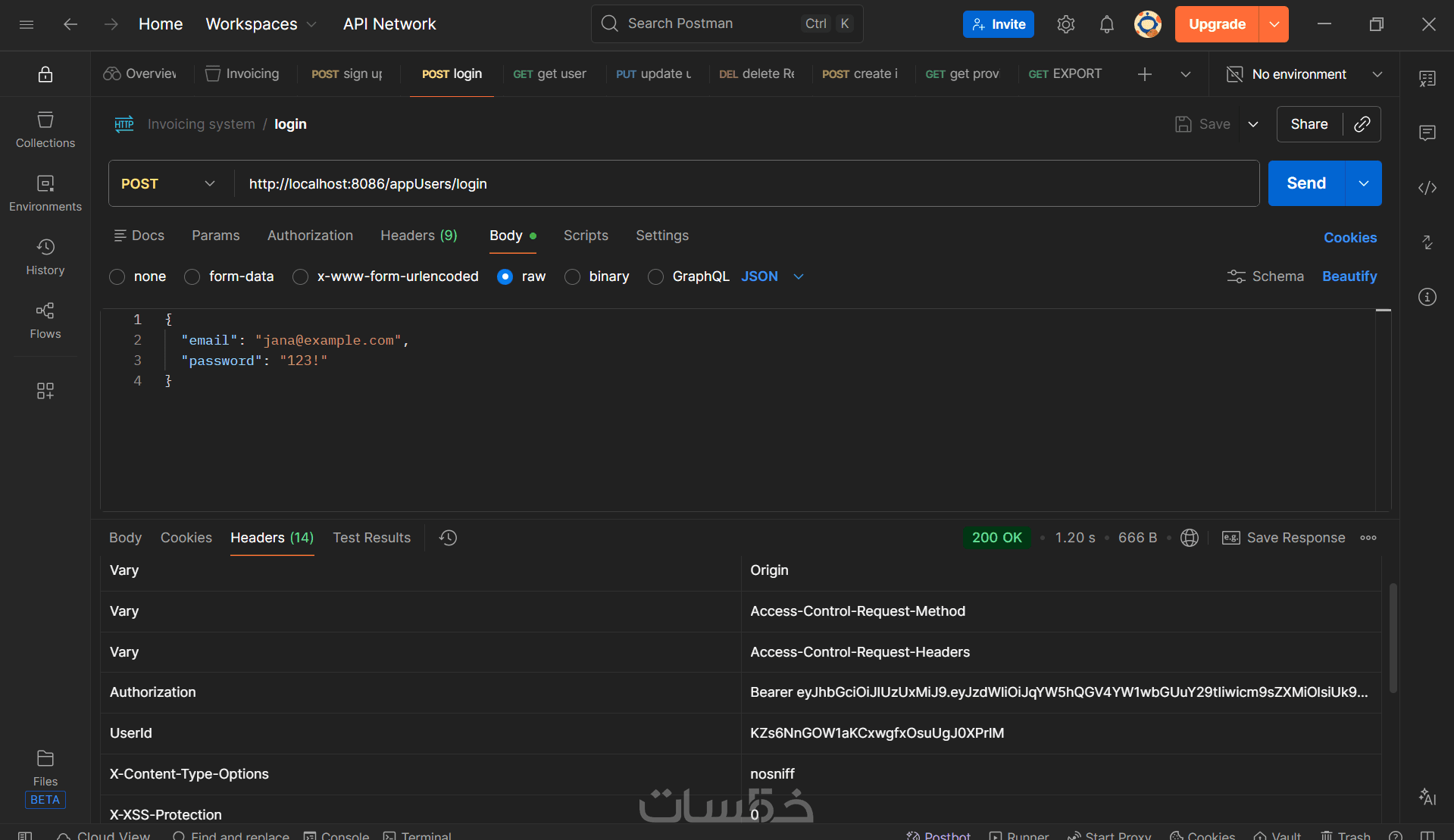Click the Share button
The image size is (1454, 840).
click(1309, 124)
